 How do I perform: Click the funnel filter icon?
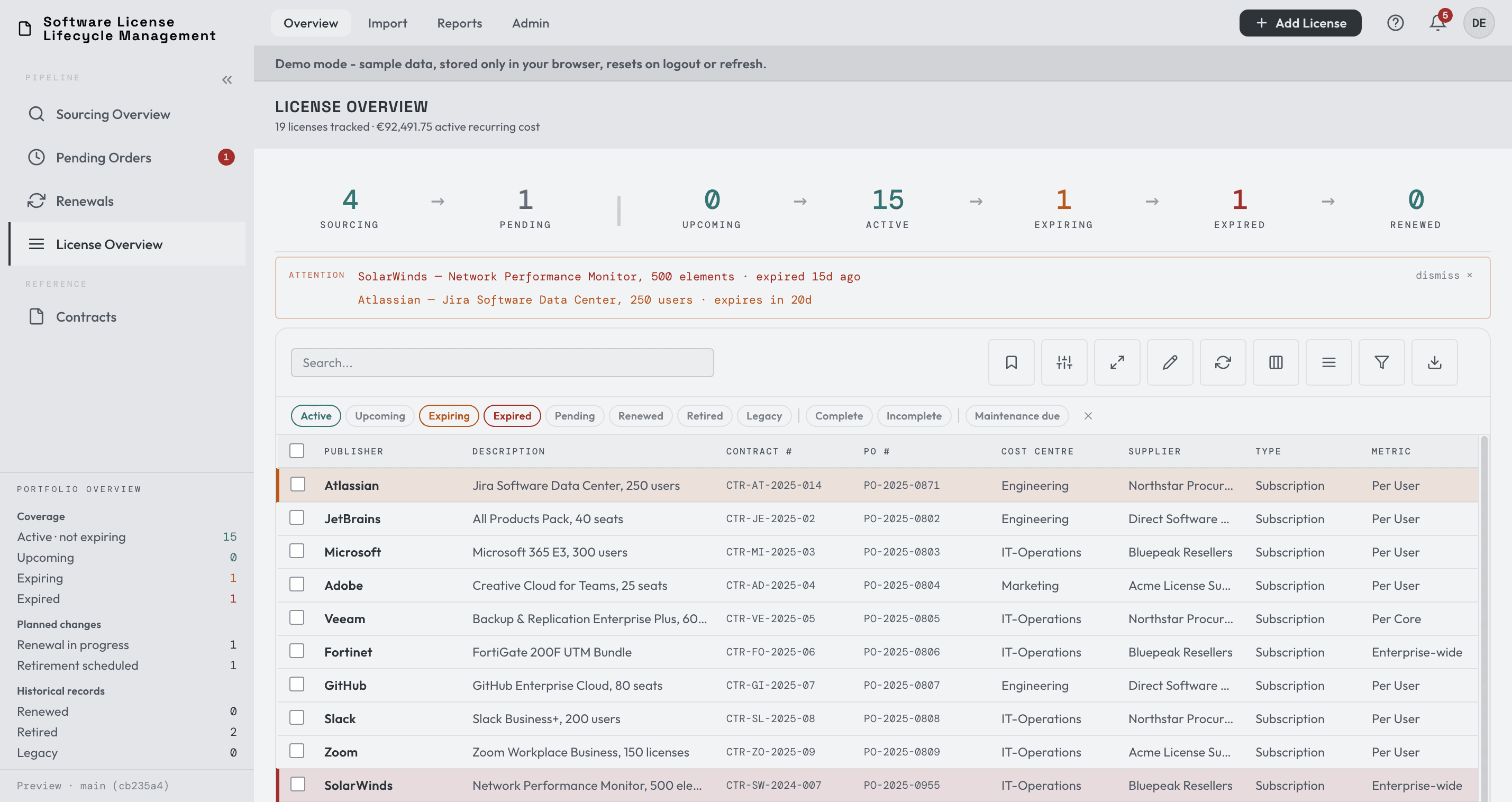(x=1381, y=362)
